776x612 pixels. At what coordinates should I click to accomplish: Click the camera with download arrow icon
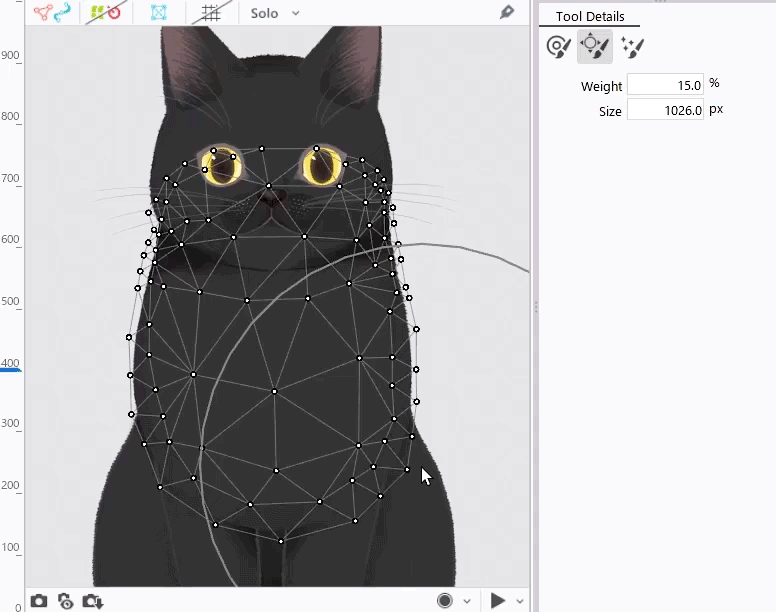pyautogui.click(x=93, y=601)
